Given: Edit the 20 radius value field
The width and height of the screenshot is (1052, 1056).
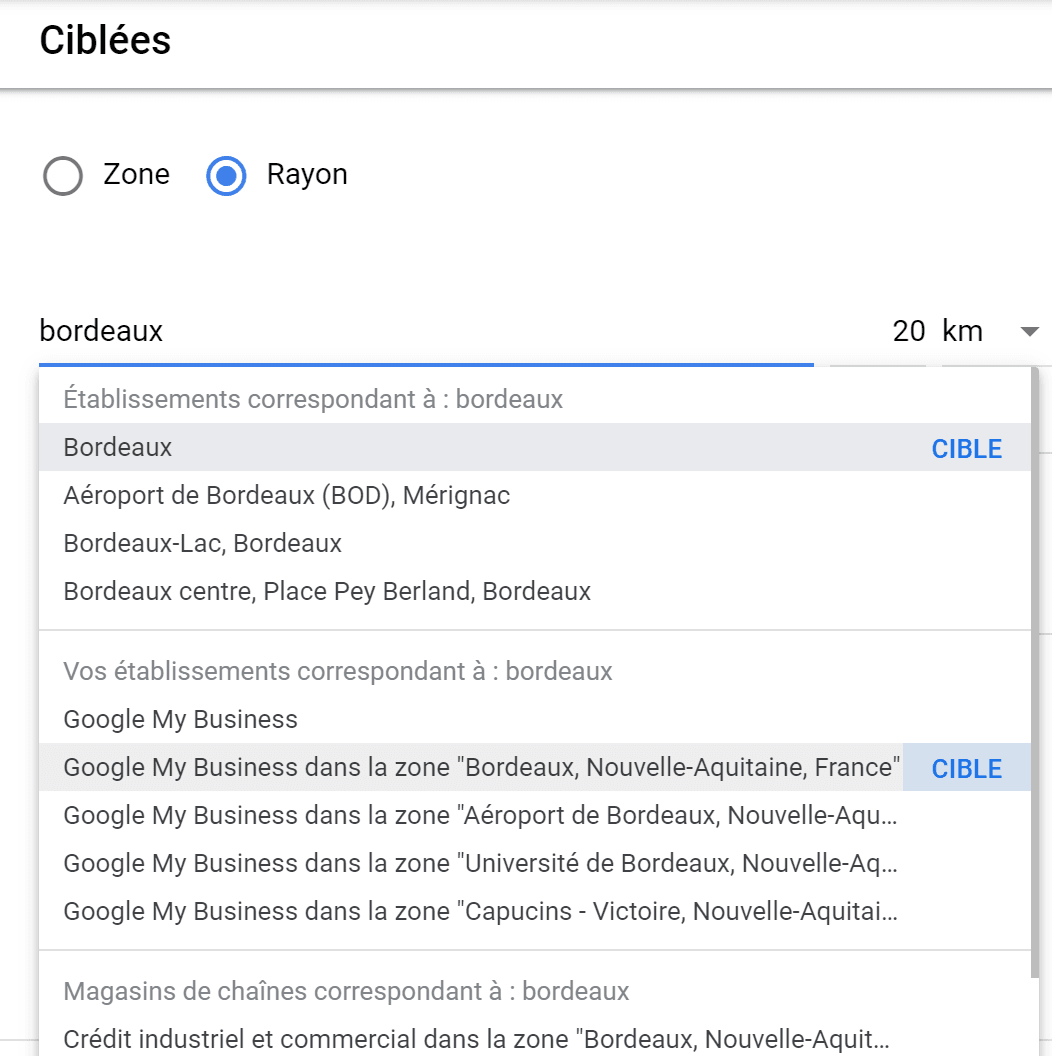Looking at the screenshot, I should pyautogui.click(x=908, y=331).
